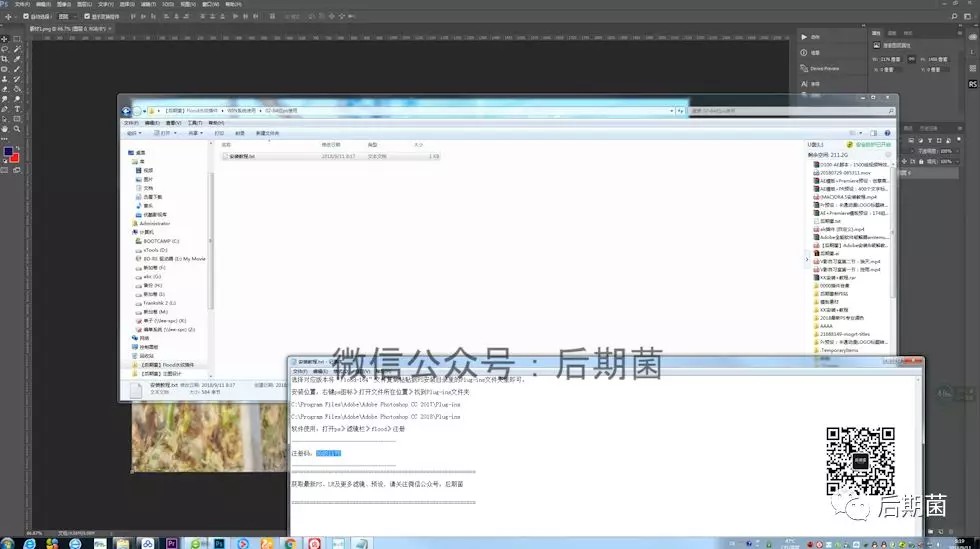Switch to the 属性 Properties tab

pos(876,33)
